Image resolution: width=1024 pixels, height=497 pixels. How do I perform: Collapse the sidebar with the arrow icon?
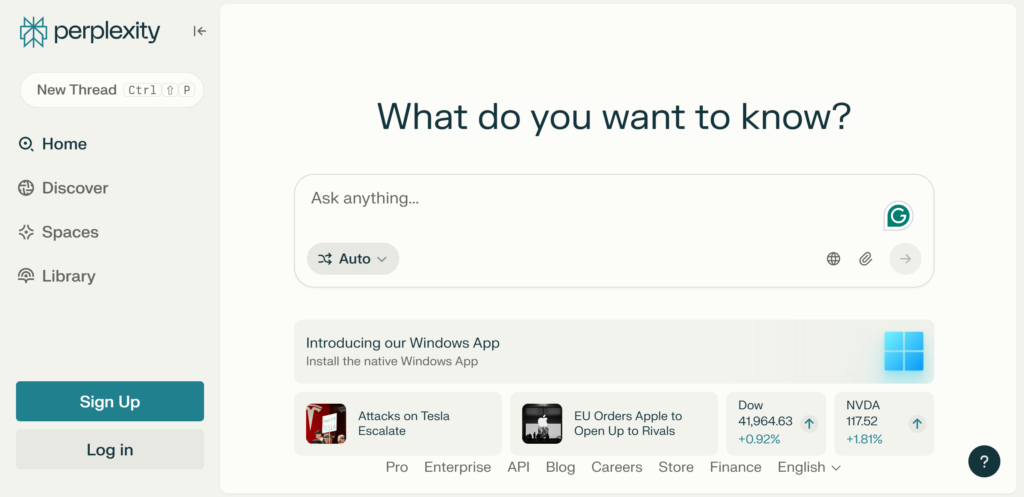199,31
